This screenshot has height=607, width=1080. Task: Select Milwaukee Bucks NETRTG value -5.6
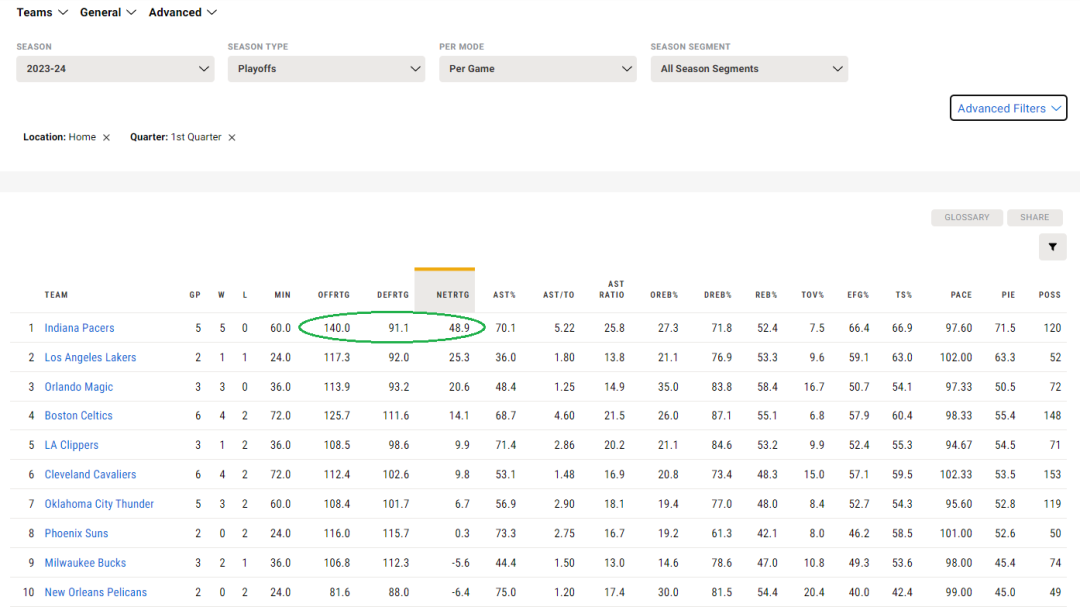coord(461,563)
